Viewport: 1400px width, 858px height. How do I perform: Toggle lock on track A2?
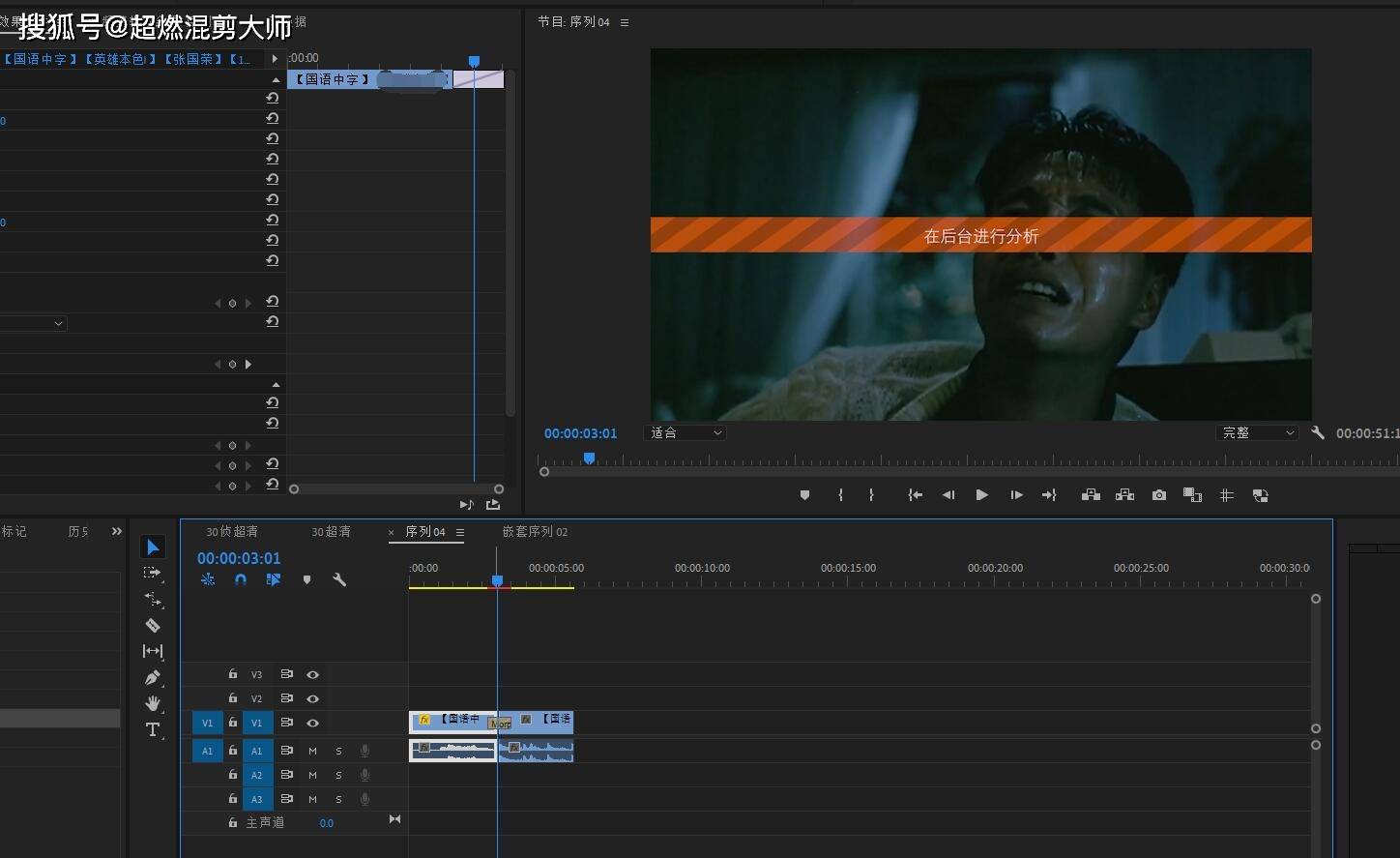(x=233, y=775)
